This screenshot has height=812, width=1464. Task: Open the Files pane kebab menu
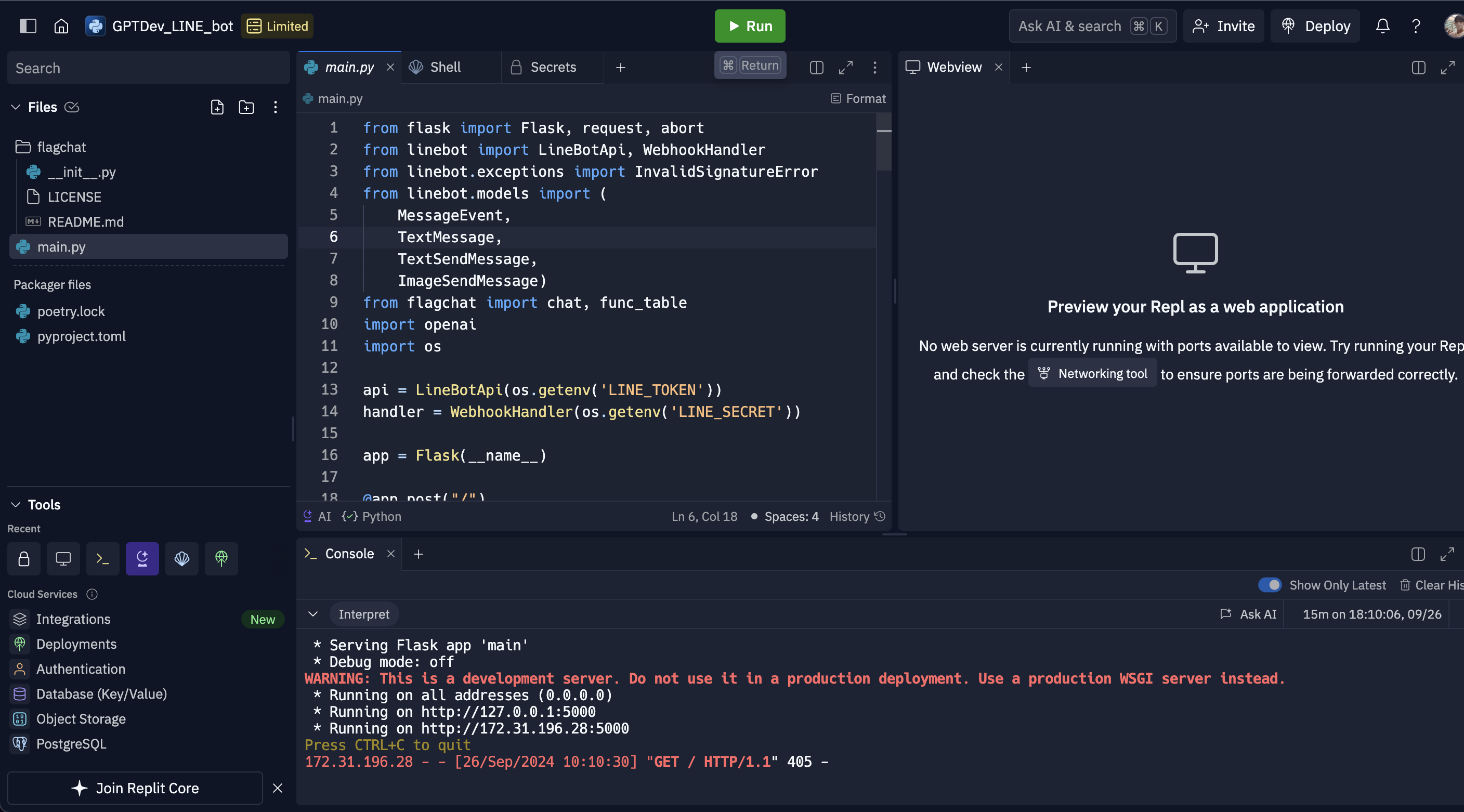point(275,107)
